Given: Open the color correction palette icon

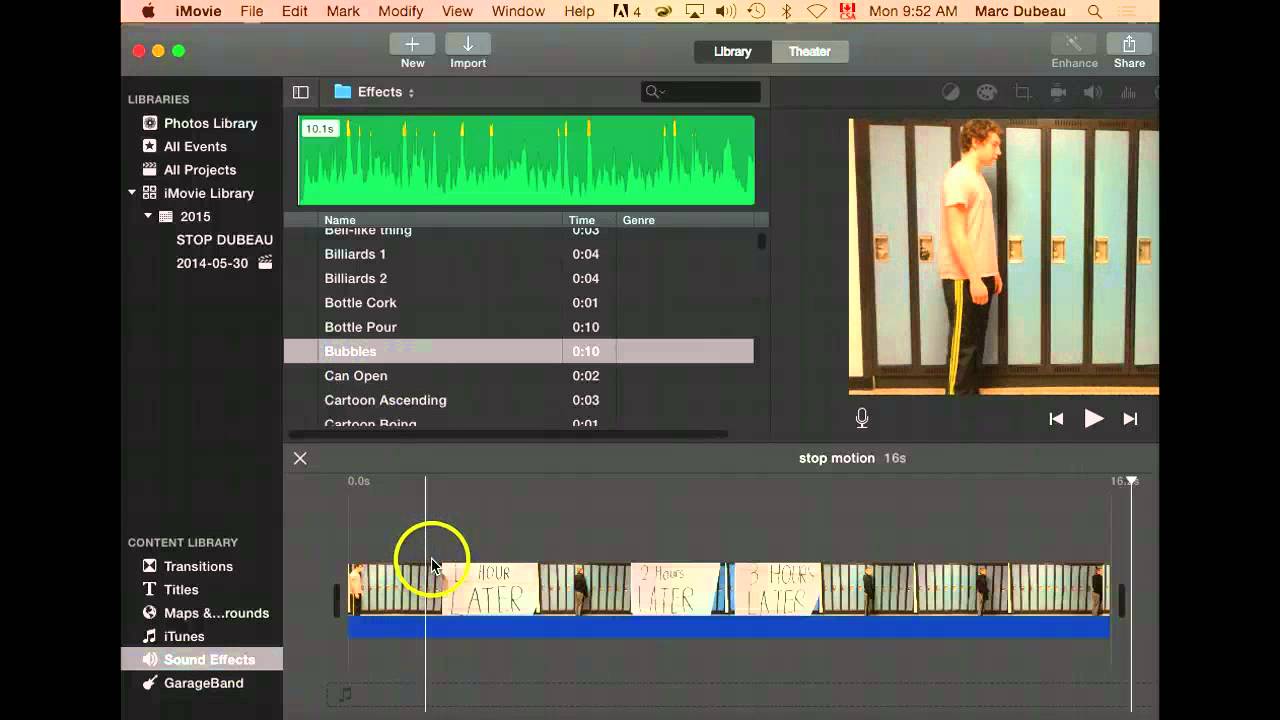Looking at the screenshot, I should click(x=987, y=92).
